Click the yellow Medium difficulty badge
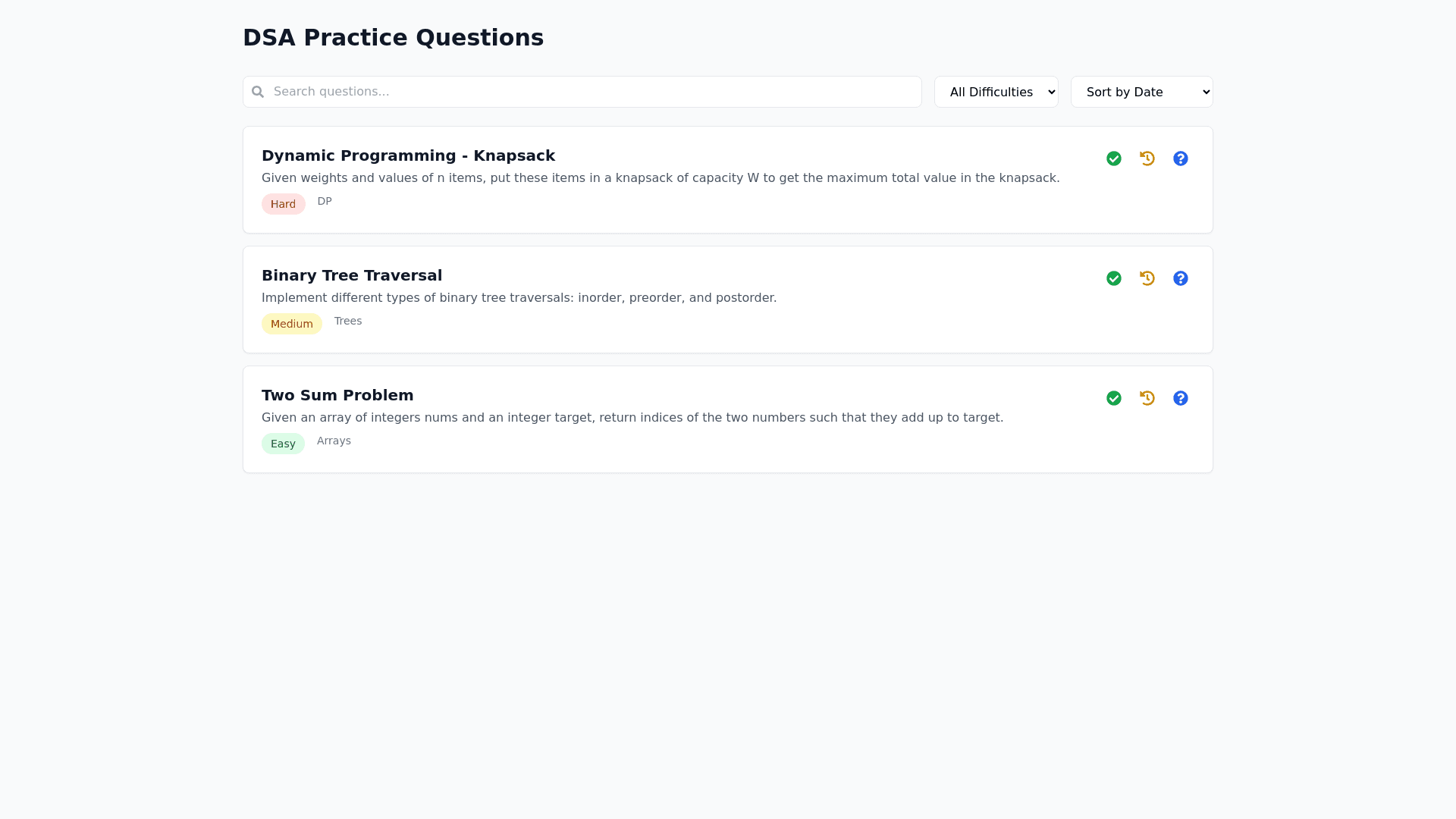This screenshot has width=1456, height=819. click(291, 324)
